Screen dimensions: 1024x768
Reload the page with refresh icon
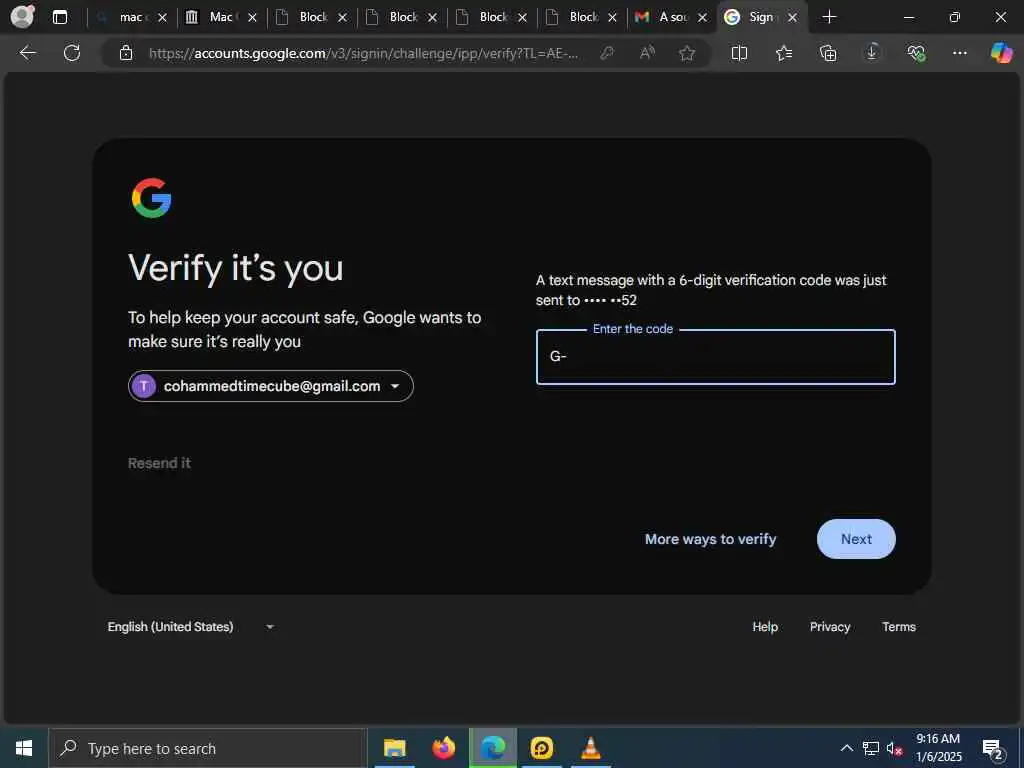coord(72,53)
